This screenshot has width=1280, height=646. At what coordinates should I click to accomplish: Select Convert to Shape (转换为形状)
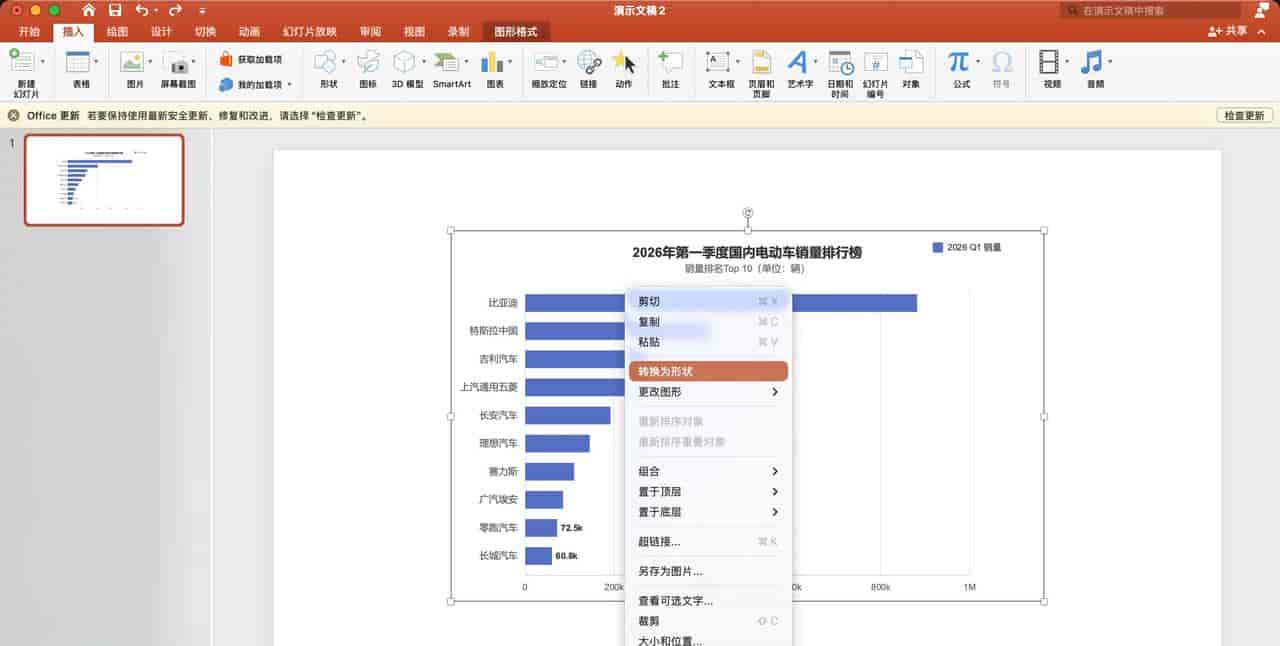click(709, 371)
